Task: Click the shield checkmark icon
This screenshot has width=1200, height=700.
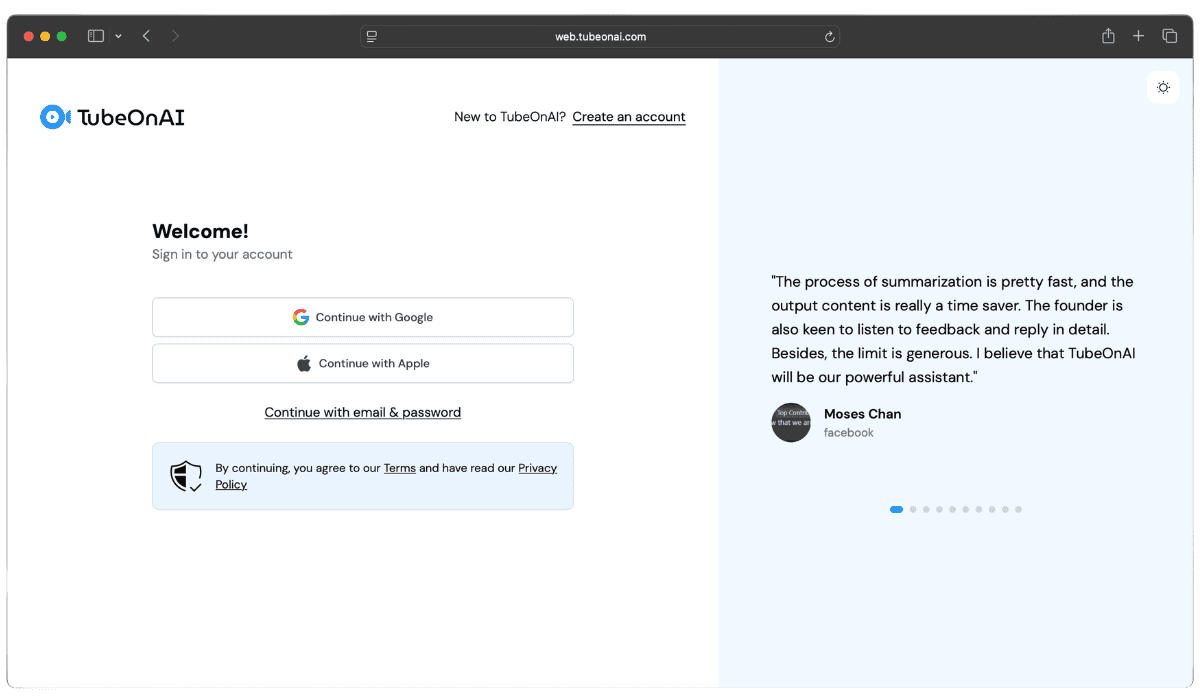Action: pyautogui.click(x=186, y=476)
